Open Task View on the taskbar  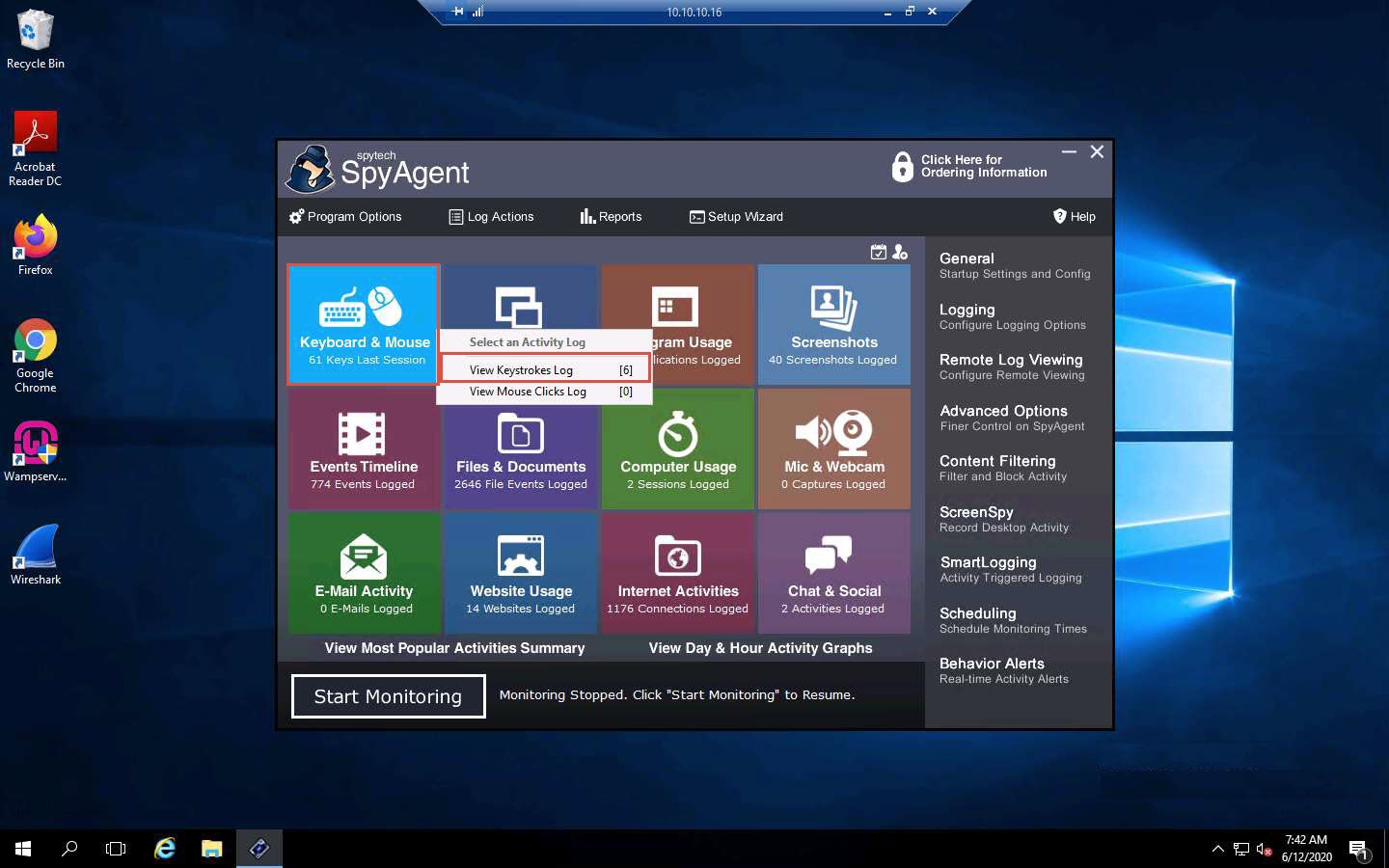[116, 849]
